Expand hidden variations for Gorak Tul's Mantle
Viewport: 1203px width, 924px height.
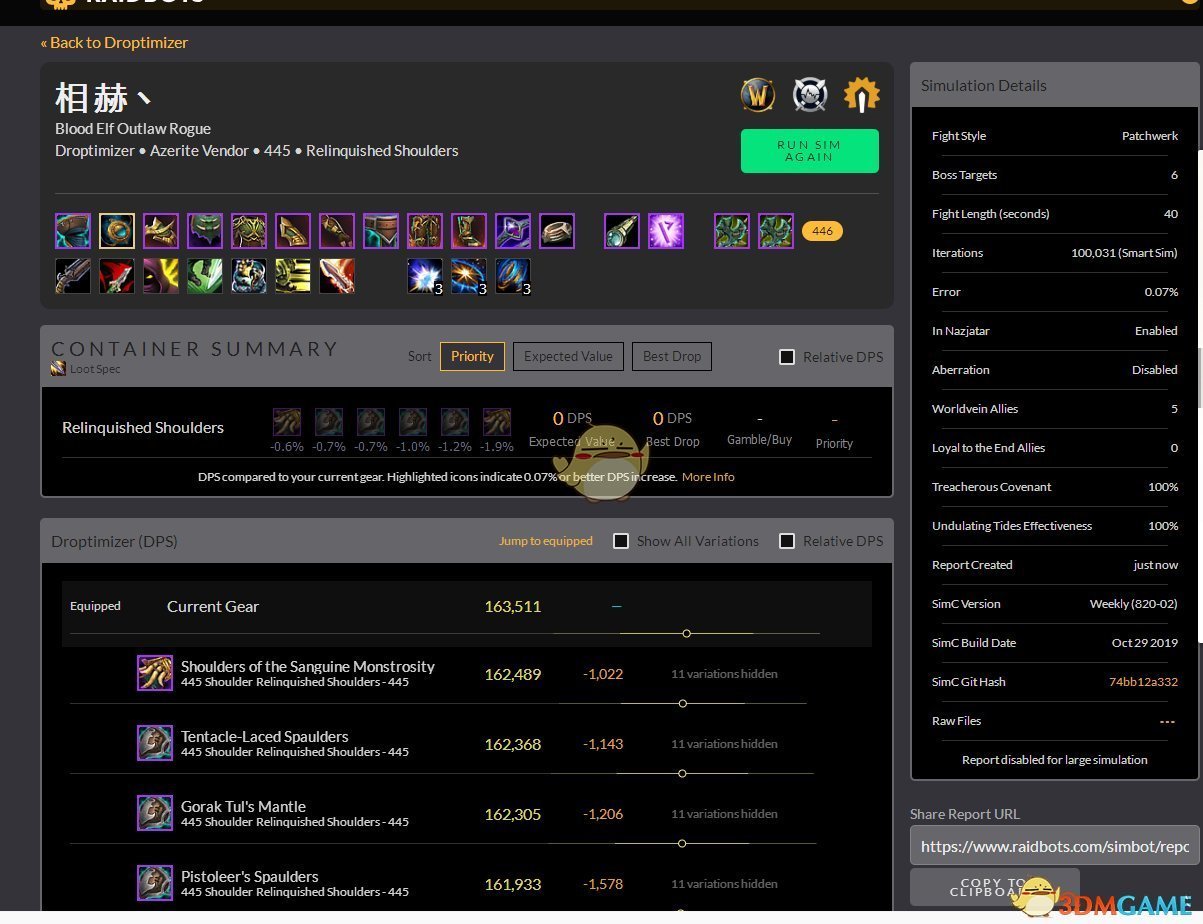tap(724, 814)
